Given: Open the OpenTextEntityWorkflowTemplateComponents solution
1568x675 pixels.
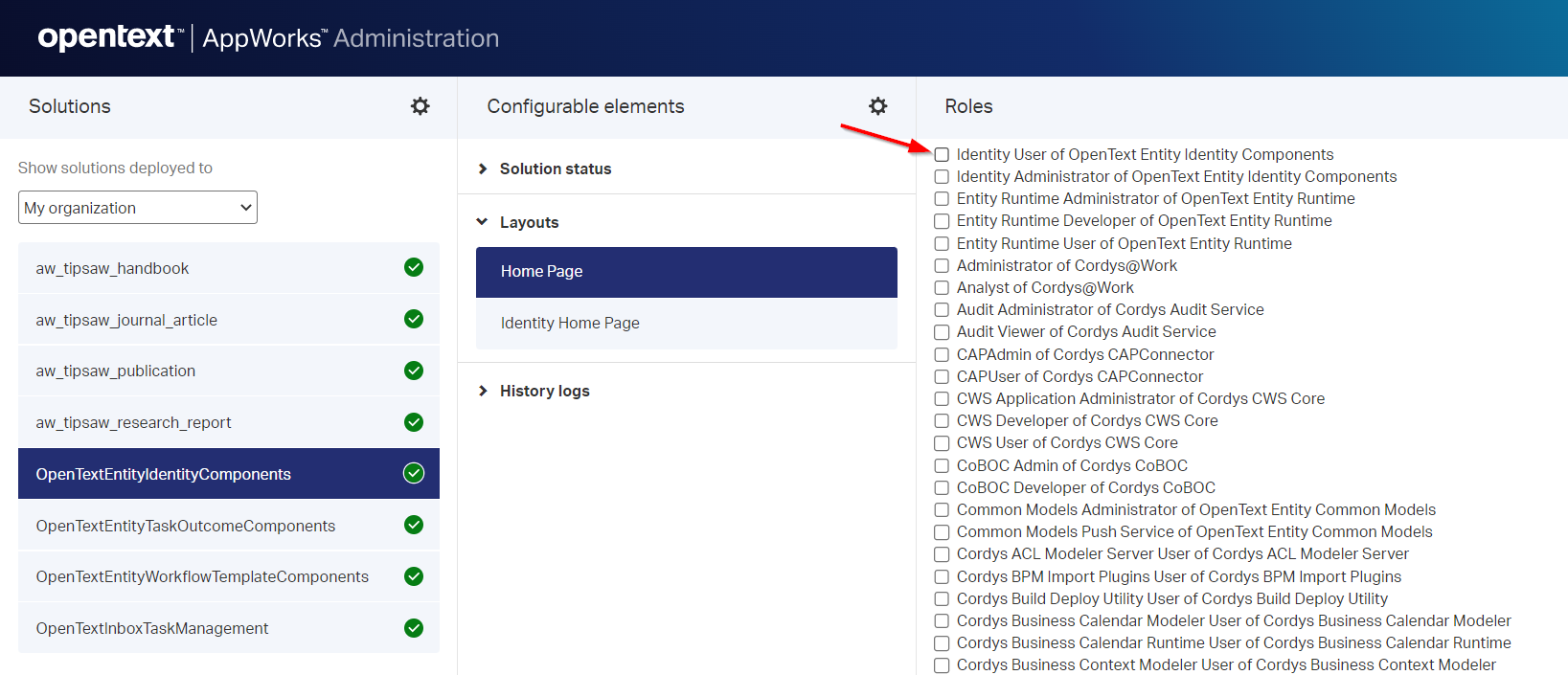Looking at the screenshot, I should 202,576.
